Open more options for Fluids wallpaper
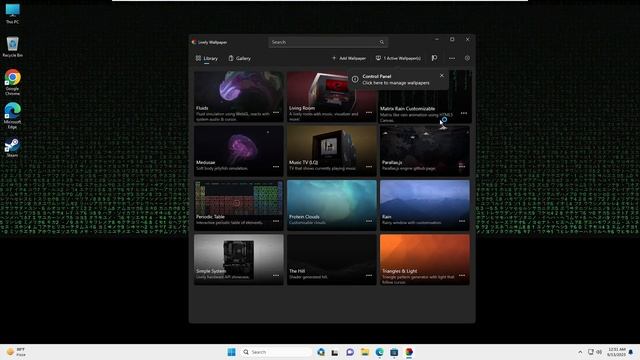 (276, 112)
